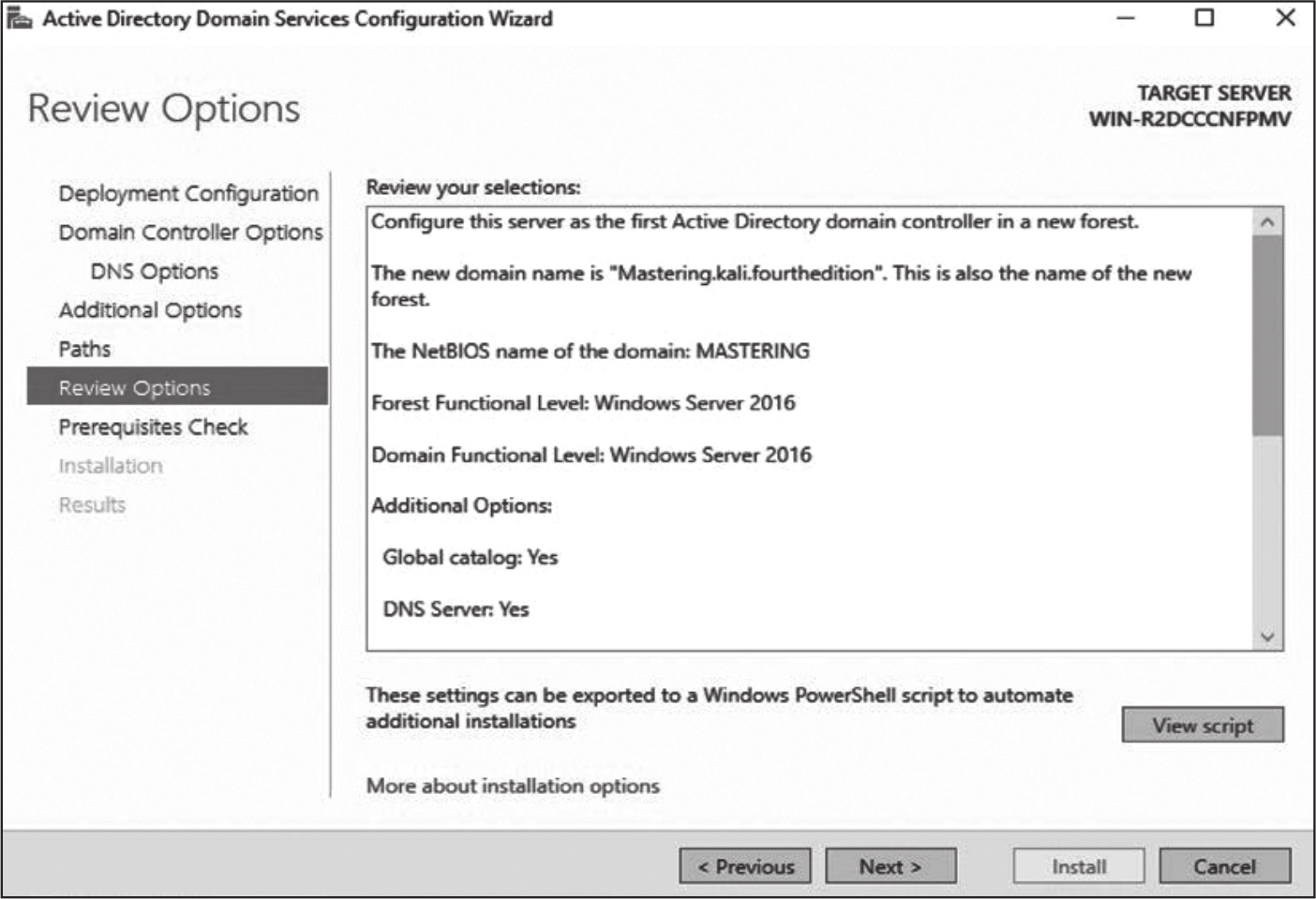Viewport: 1316px width, 899px height.
Task: Minimize the configuration wizard window
Action: pos(1125,19)
